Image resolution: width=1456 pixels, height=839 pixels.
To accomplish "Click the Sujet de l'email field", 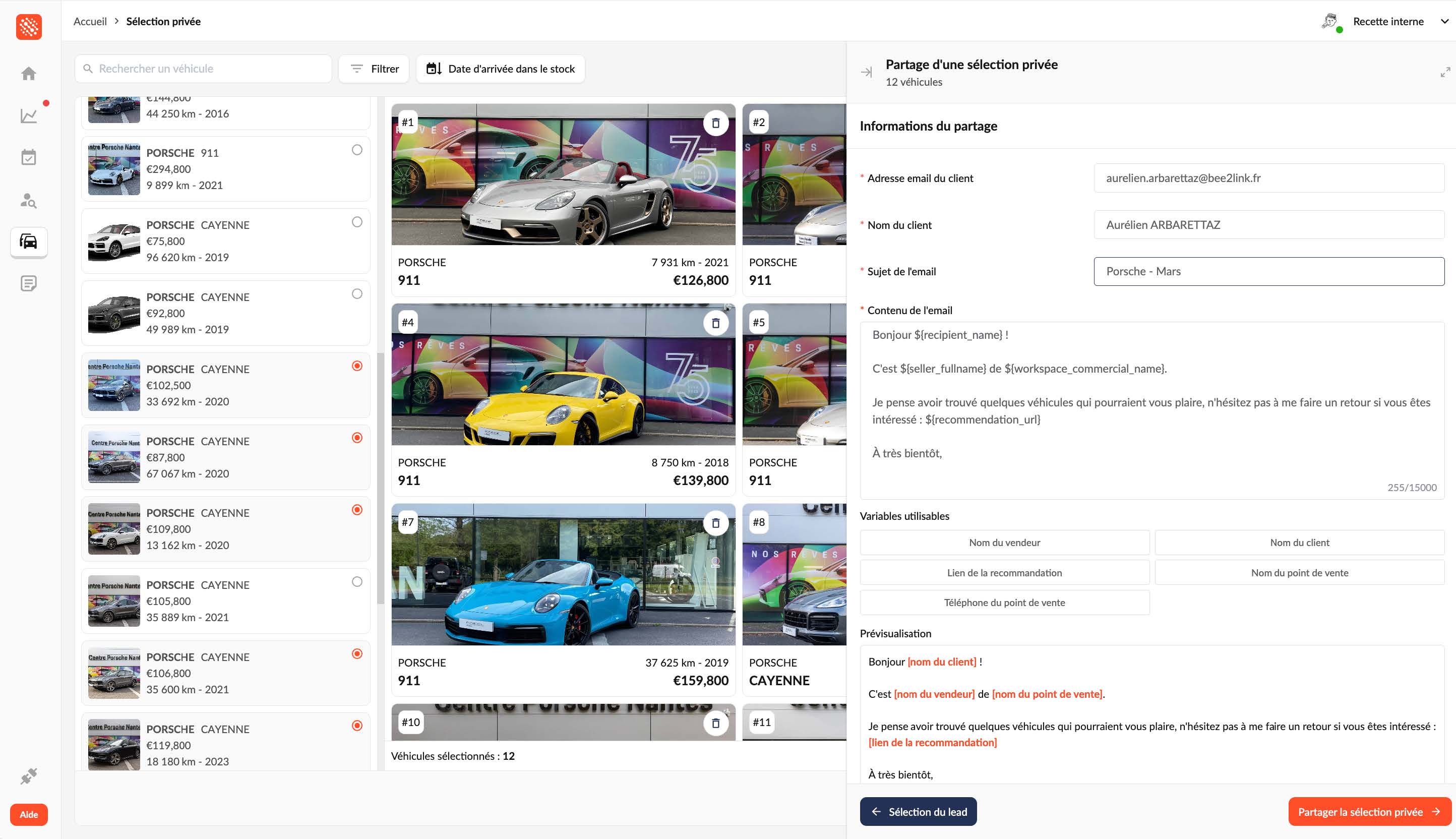I will point(1269,271).
